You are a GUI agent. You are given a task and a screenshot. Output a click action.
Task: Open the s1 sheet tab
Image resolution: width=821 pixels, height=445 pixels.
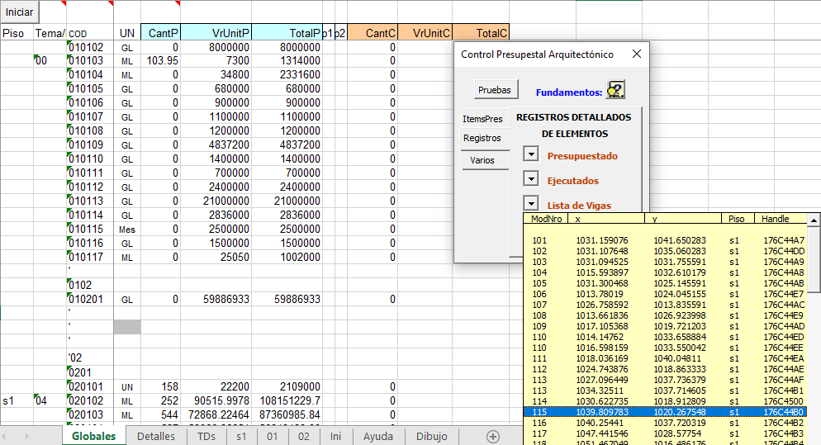241,436
